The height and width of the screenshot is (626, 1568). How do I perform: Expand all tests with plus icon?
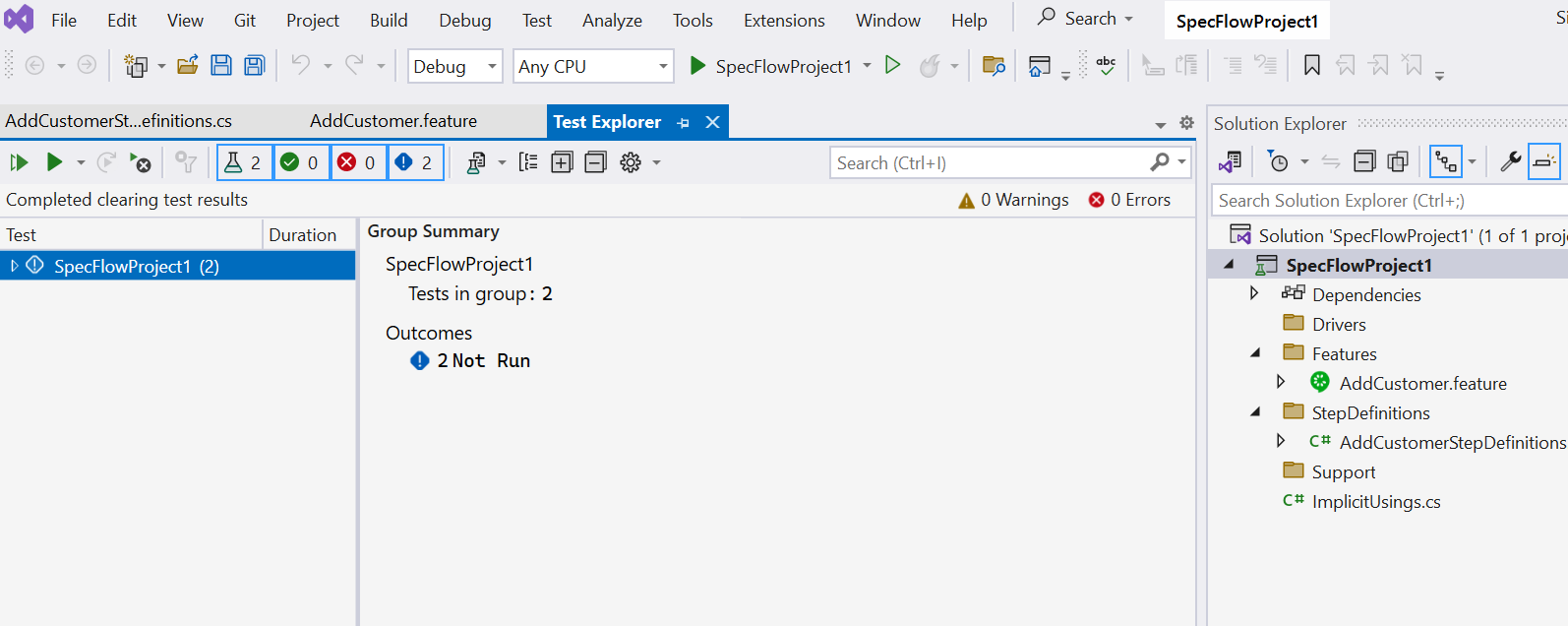coord(562,162)
